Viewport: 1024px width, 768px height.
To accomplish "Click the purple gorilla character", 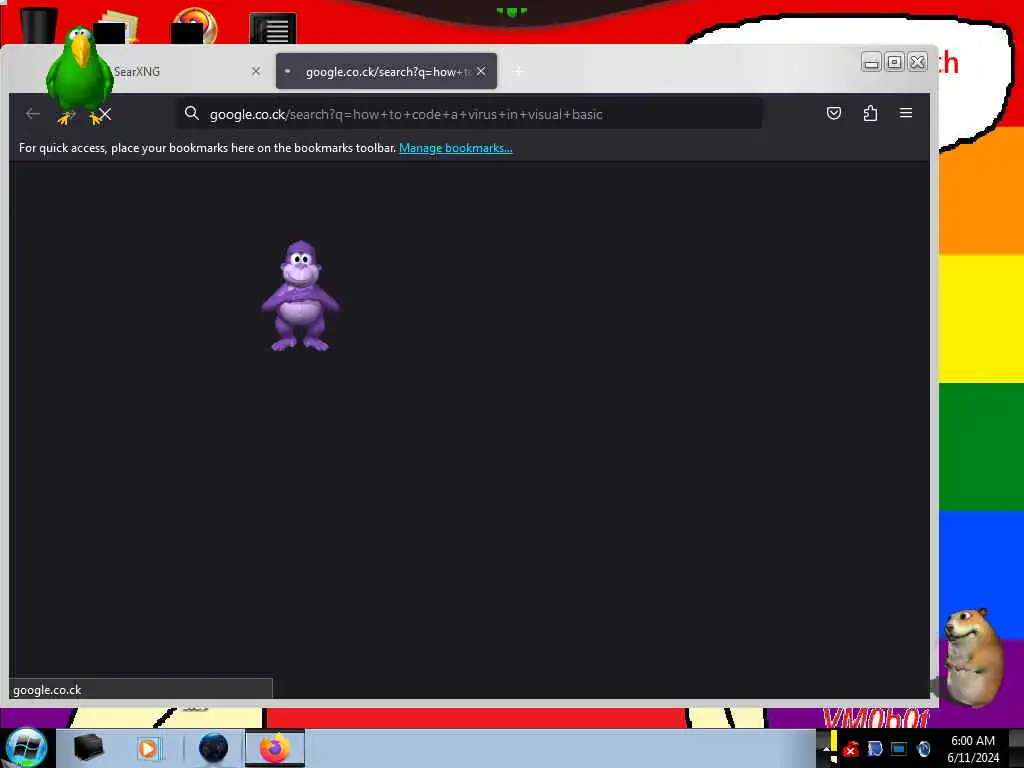I will tap(300, 296).
